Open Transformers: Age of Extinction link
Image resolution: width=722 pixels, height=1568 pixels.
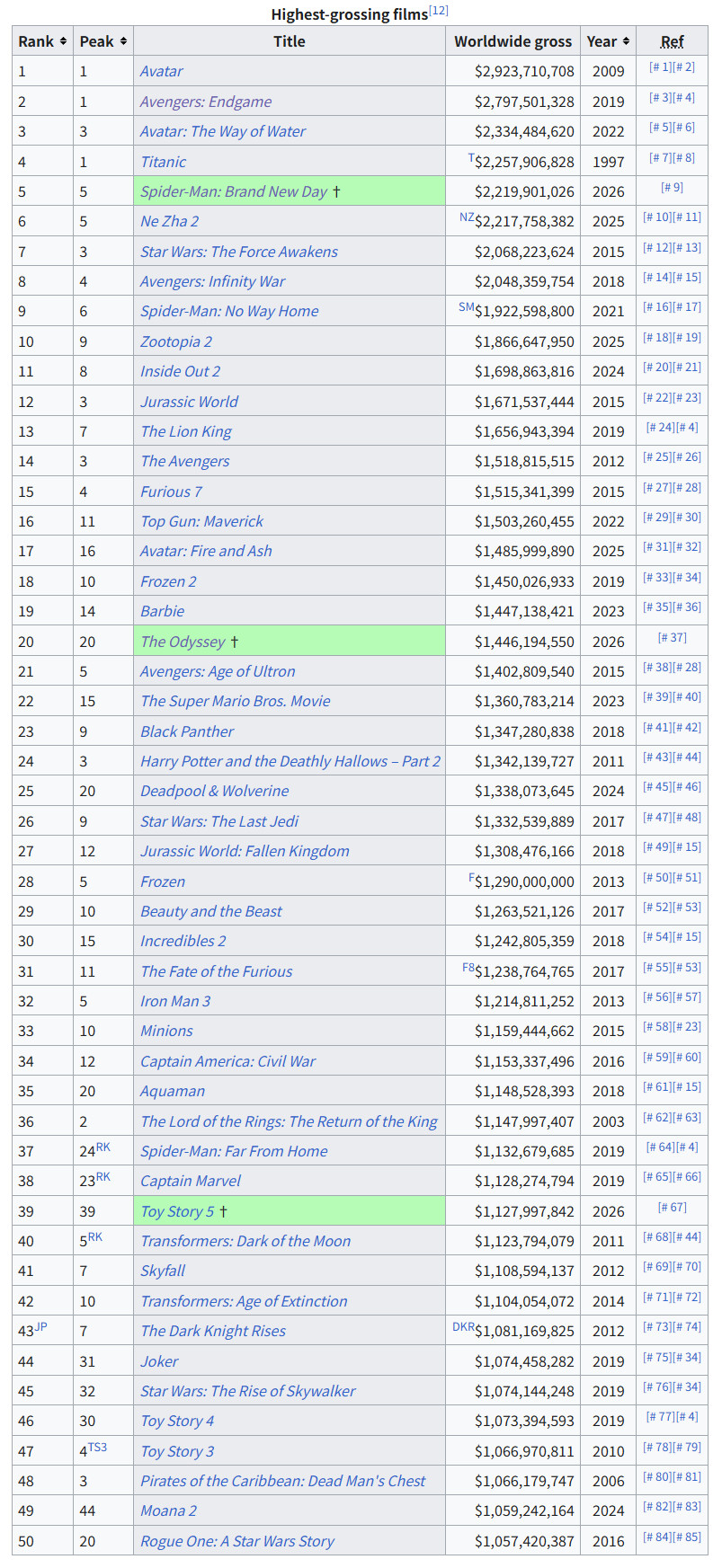point(244,1301)
